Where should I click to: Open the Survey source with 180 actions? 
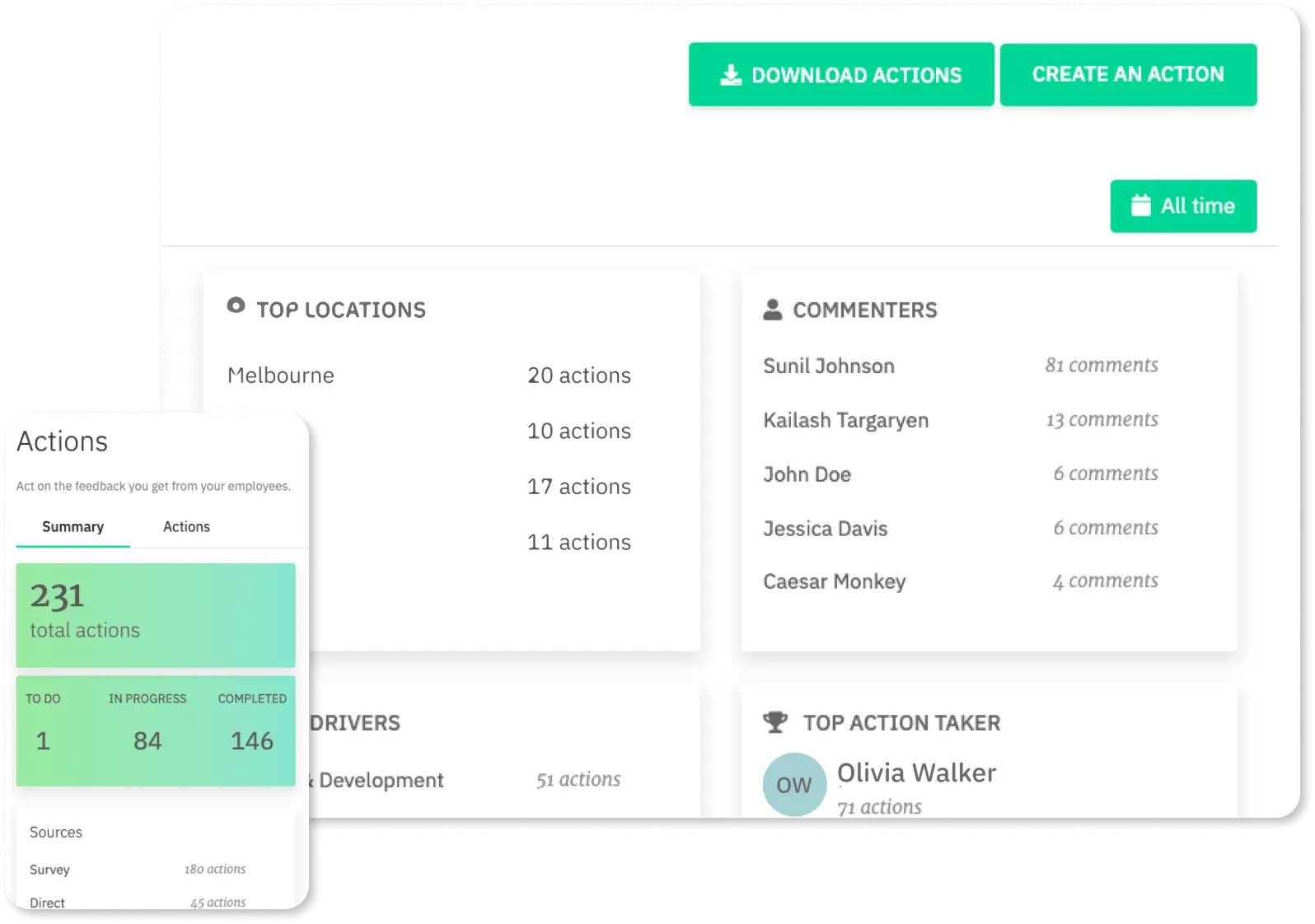tap(50, 870)
